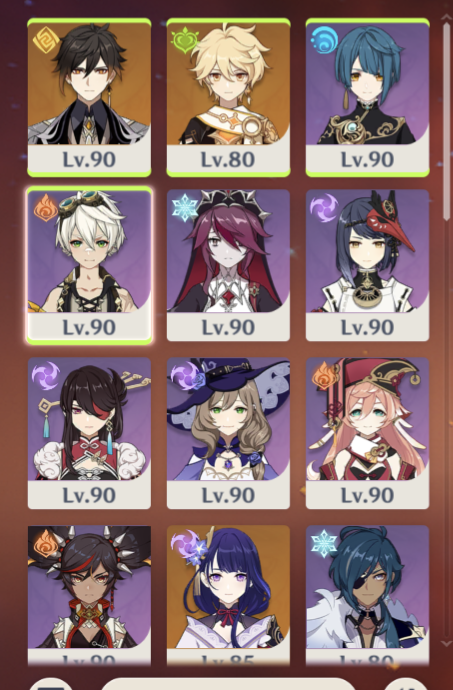The width and height of the screenshot is (453, 690).
Task: Click the Pyro icon on Xinyan's spiked-hair card
Action: (x=46, y=543)
